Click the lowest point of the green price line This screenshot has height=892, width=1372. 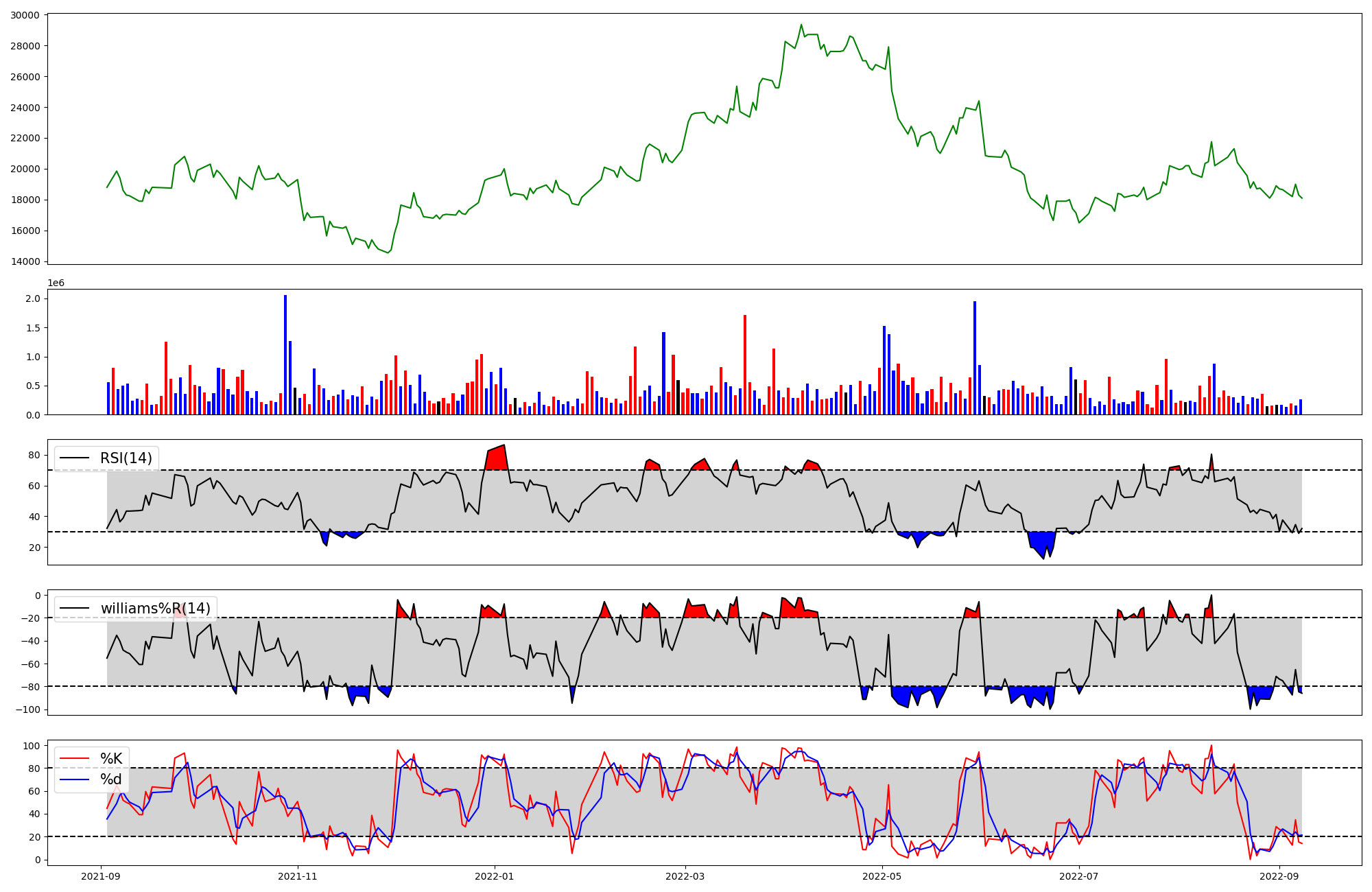pos(388,253)
